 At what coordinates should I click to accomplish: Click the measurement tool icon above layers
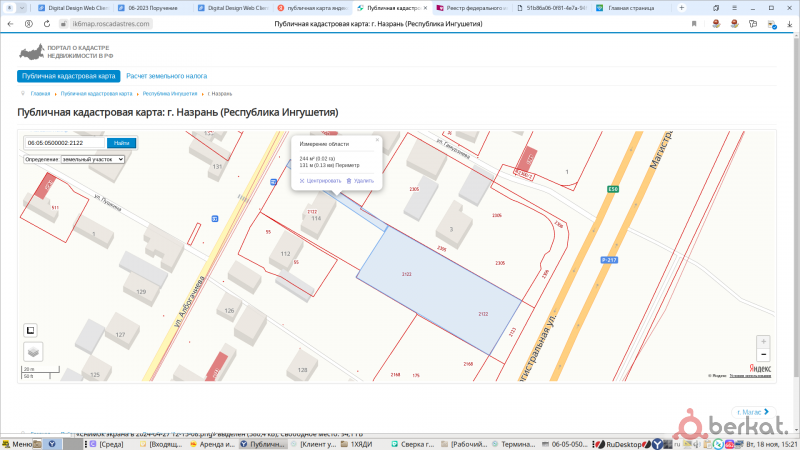coord(31,330)
